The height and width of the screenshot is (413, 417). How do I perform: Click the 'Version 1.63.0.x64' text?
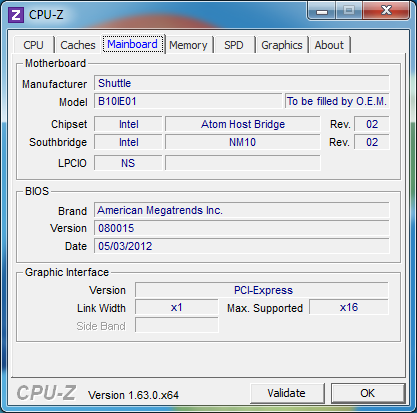tap(133, 395)
